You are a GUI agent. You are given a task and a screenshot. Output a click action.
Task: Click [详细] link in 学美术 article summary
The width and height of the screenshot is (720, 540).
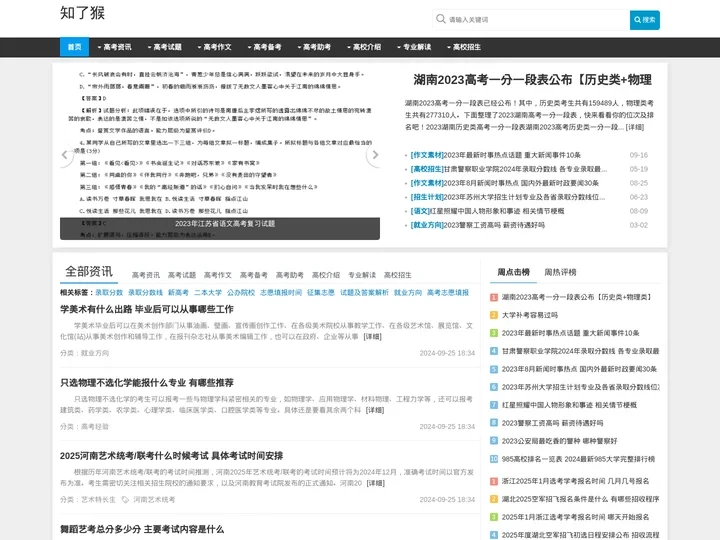372,337
